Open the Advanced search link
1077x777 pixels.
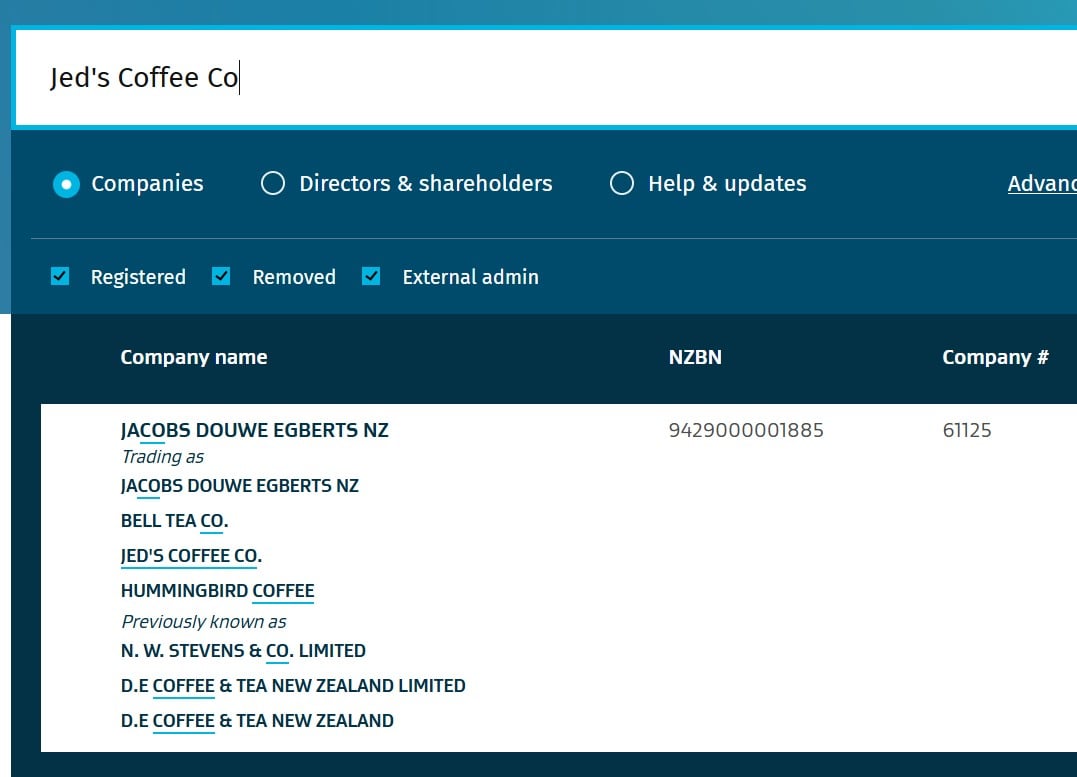click(1042, 183)
